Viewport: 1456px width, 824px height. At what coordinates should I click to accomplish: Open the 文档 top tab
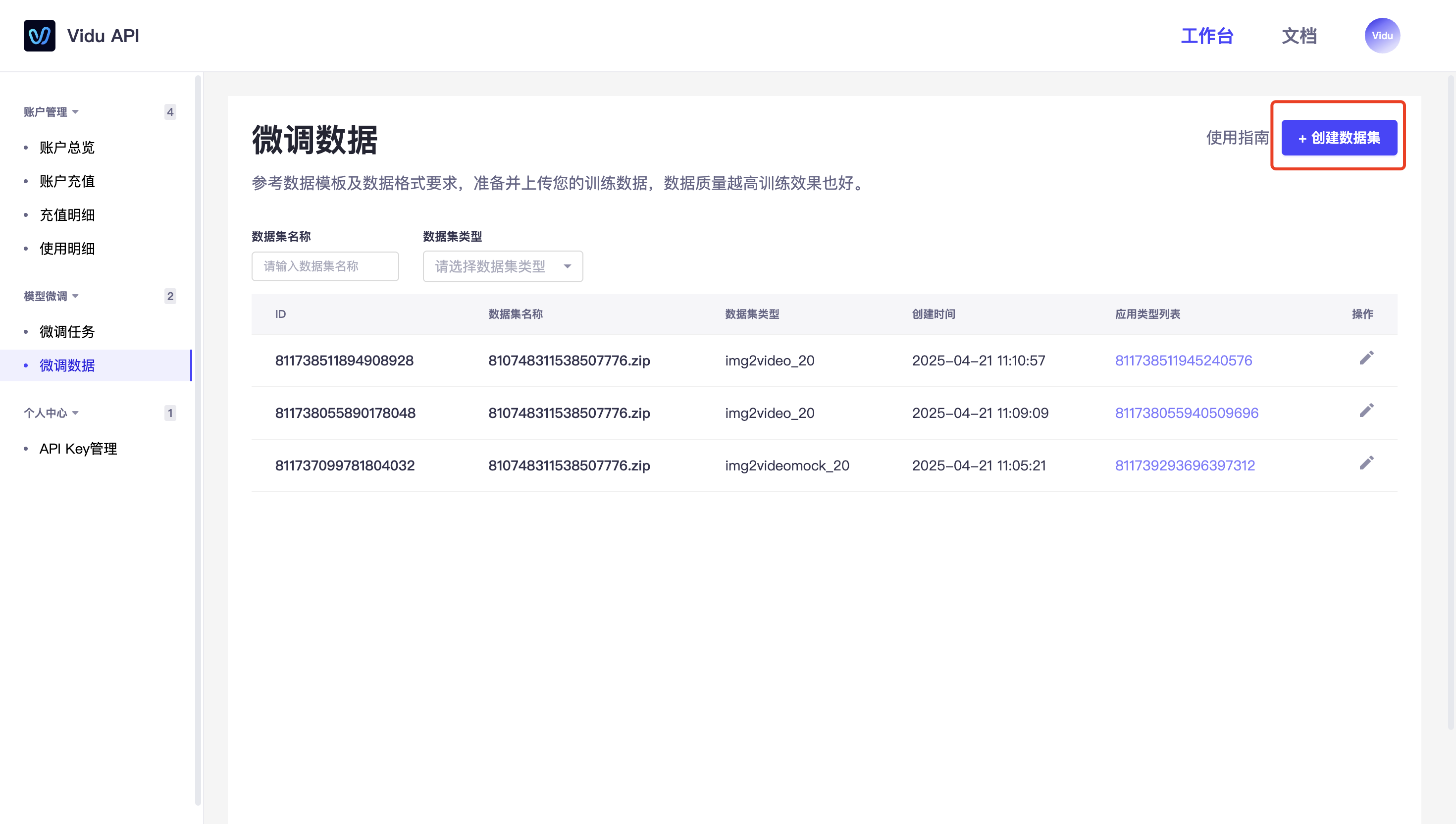(1299, 36)
